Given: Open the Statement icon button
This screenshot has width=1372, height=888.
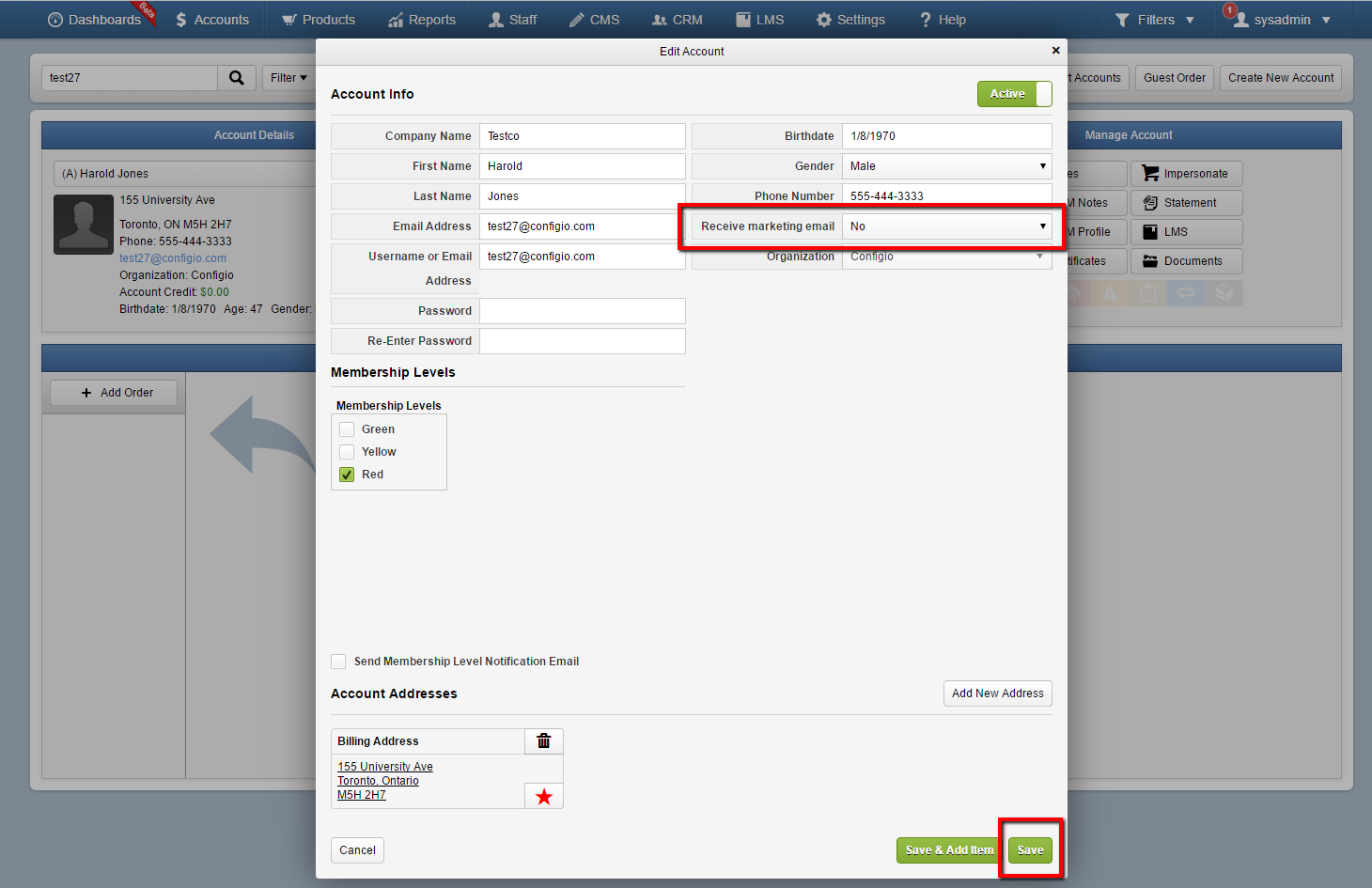Looking at the screenshot, I should click(1150, 203).
